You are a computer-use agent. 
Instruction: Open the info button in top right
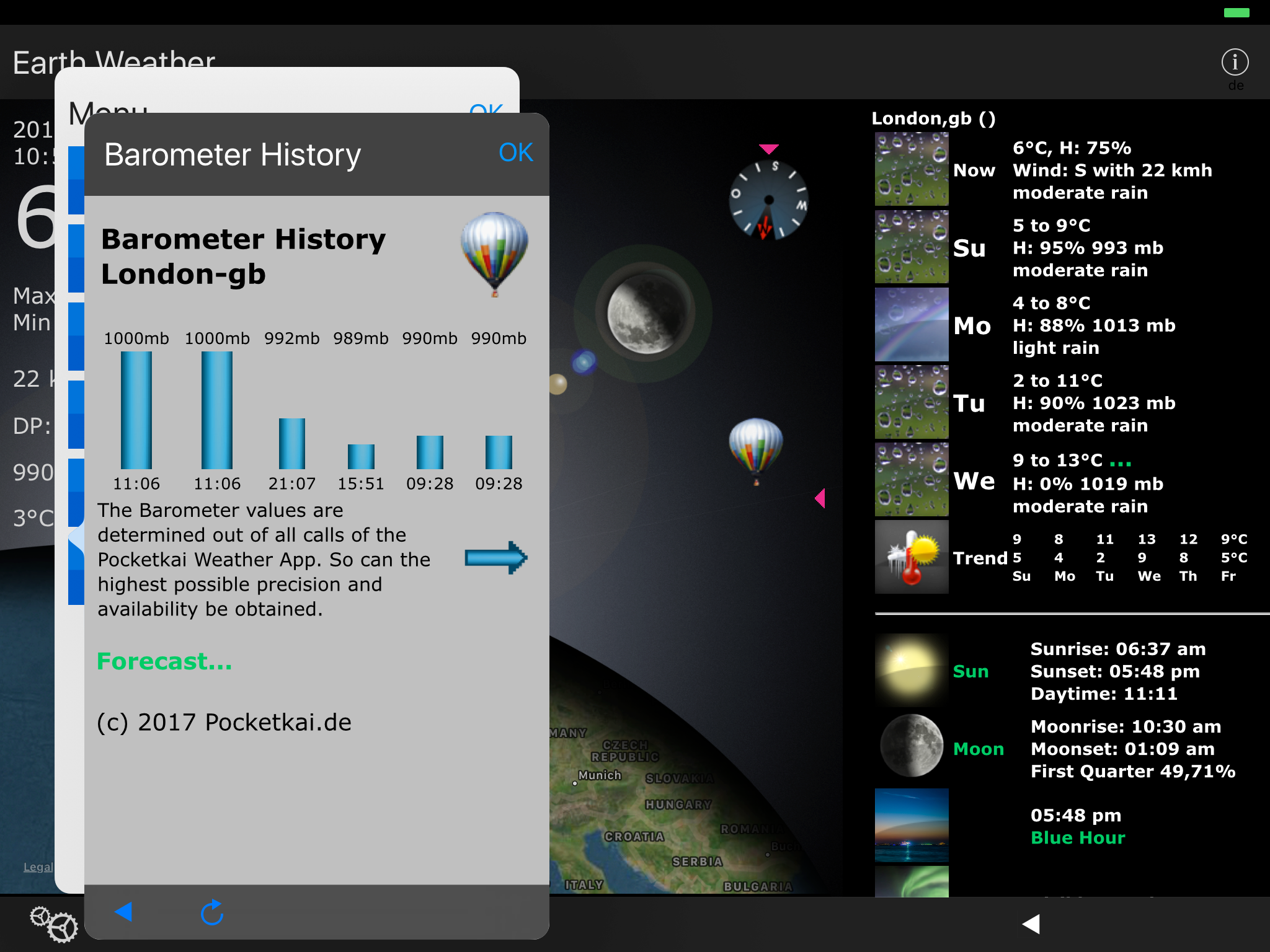1235,62
